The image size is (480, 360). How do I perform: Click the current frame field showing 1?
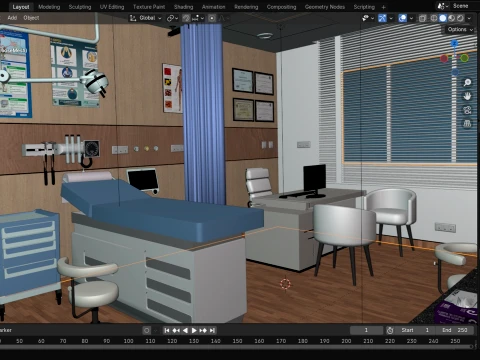[x=366, y=330]
